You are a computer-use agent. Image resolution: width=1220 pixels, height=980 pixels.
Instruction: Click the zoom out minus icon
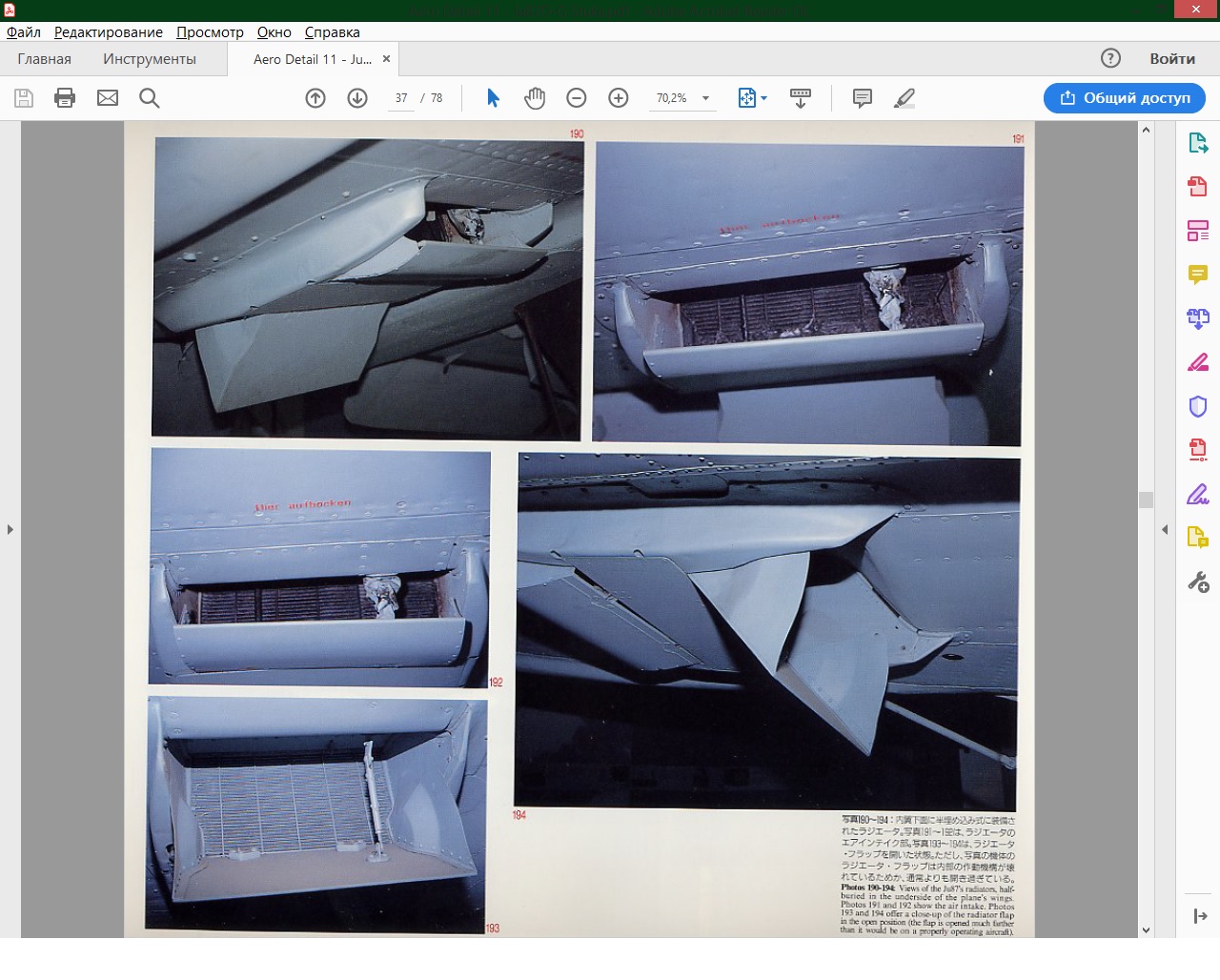pos(577,98)
